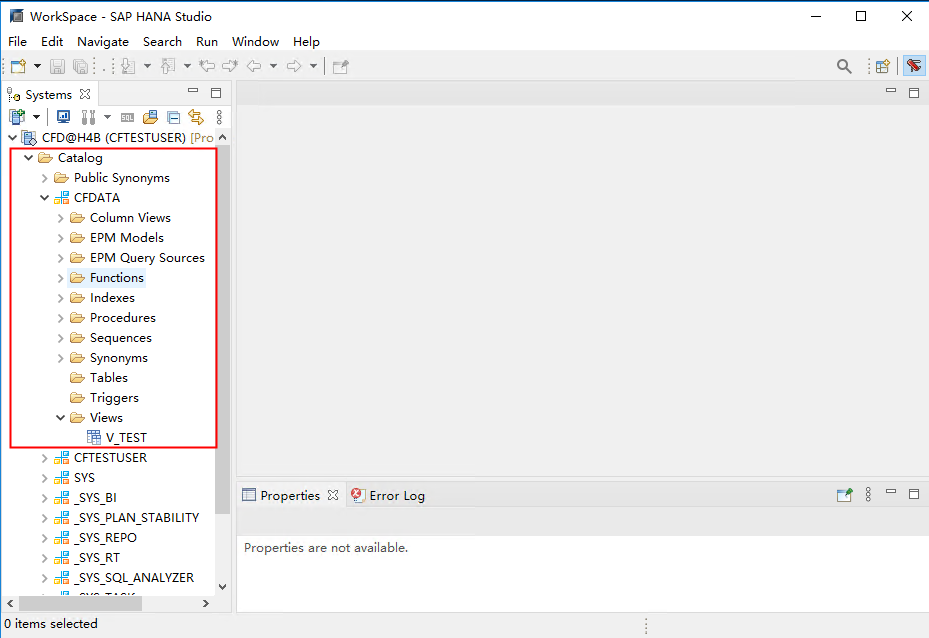Click the View Menu dots in Systems panel
Image resolution: width=929 pixels, height=638 pixels.
coord(219,117)
